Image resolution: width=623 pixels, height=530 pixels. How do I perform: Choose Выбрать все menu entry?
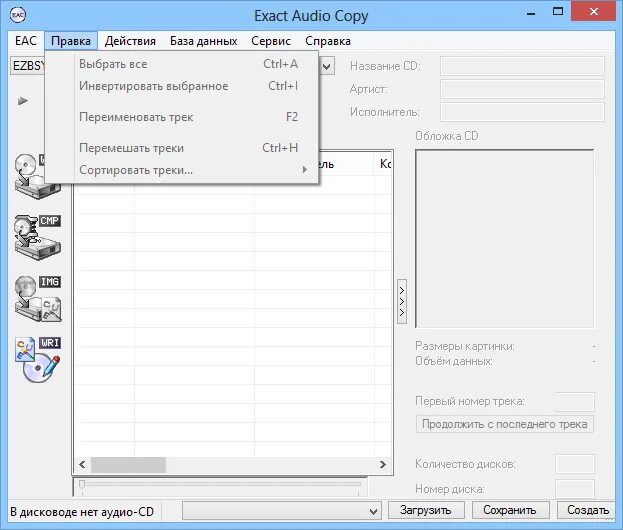[x=182, y=64]
